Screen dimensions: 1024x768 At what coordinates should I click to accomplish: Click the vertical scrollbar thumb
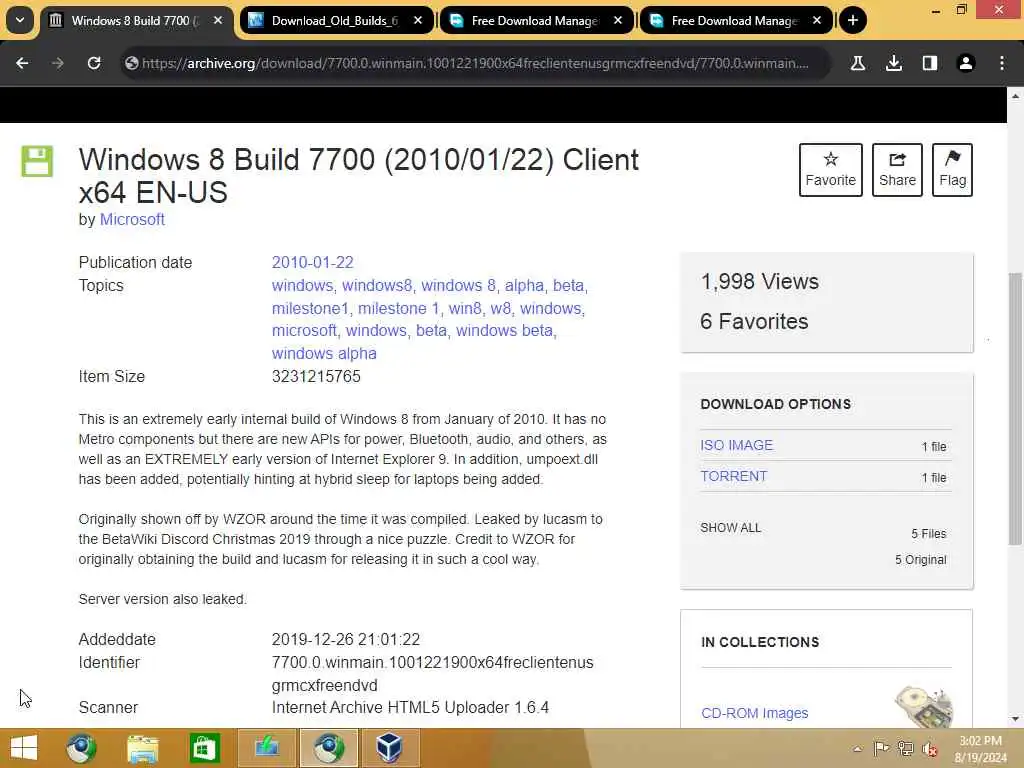pos(1016,409)
